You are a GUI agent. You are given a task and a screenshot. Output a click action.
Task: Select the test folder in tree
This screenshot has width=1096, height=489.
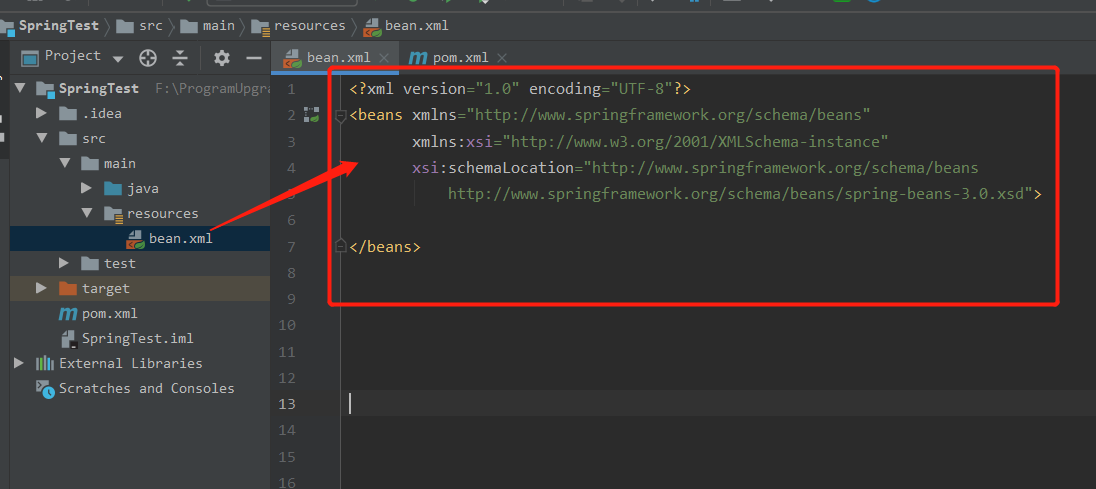pos(140,263)
